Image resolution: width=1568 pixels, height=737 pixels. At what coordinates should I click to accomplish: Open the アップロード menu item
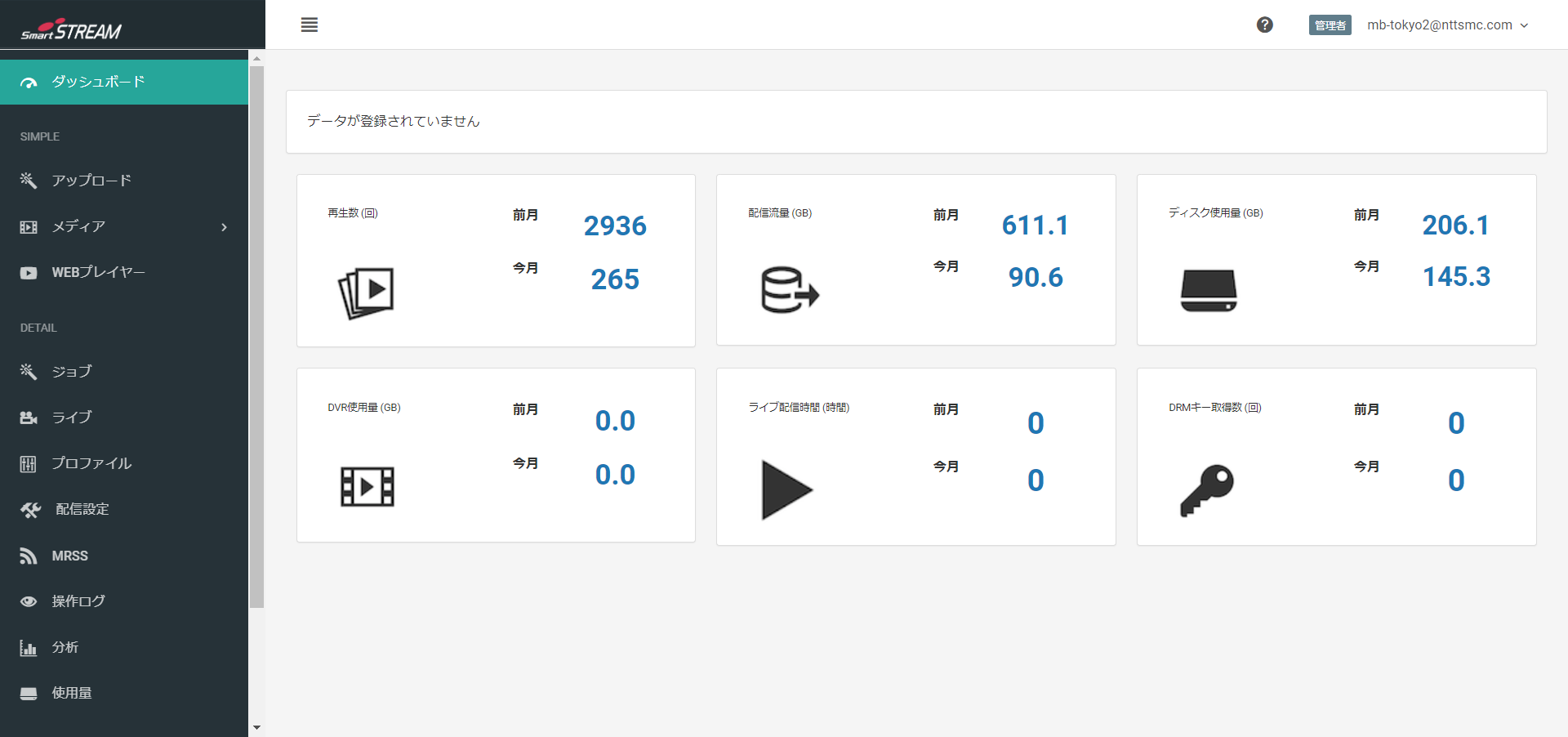91,181
